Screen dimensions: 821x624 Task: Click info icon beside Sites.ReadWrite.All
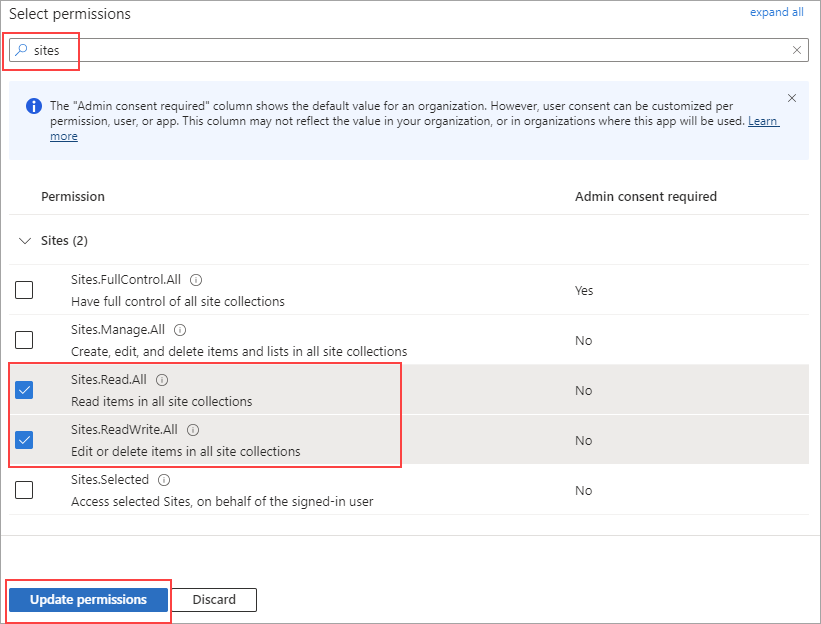(193, 430)
